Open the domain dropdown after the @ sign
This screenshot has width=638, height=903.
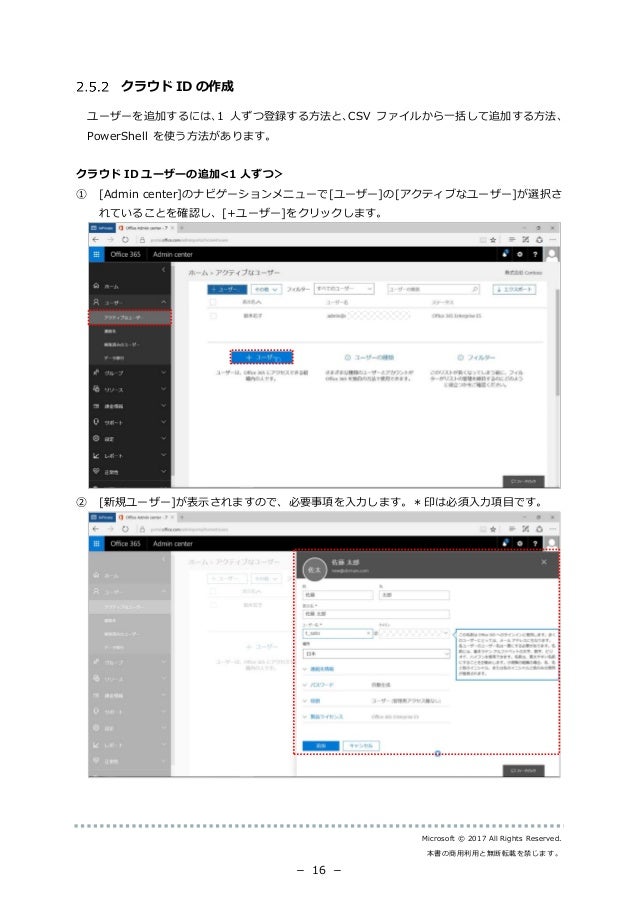point(414,633)
